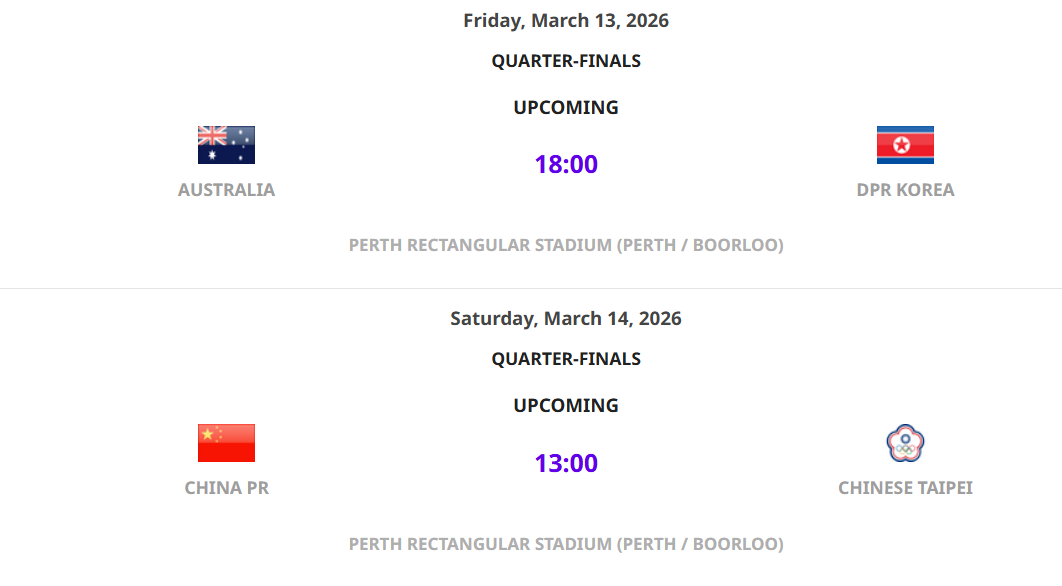Click the China PR flag icon
The image size is (1062, 586).
coord(226,443)
